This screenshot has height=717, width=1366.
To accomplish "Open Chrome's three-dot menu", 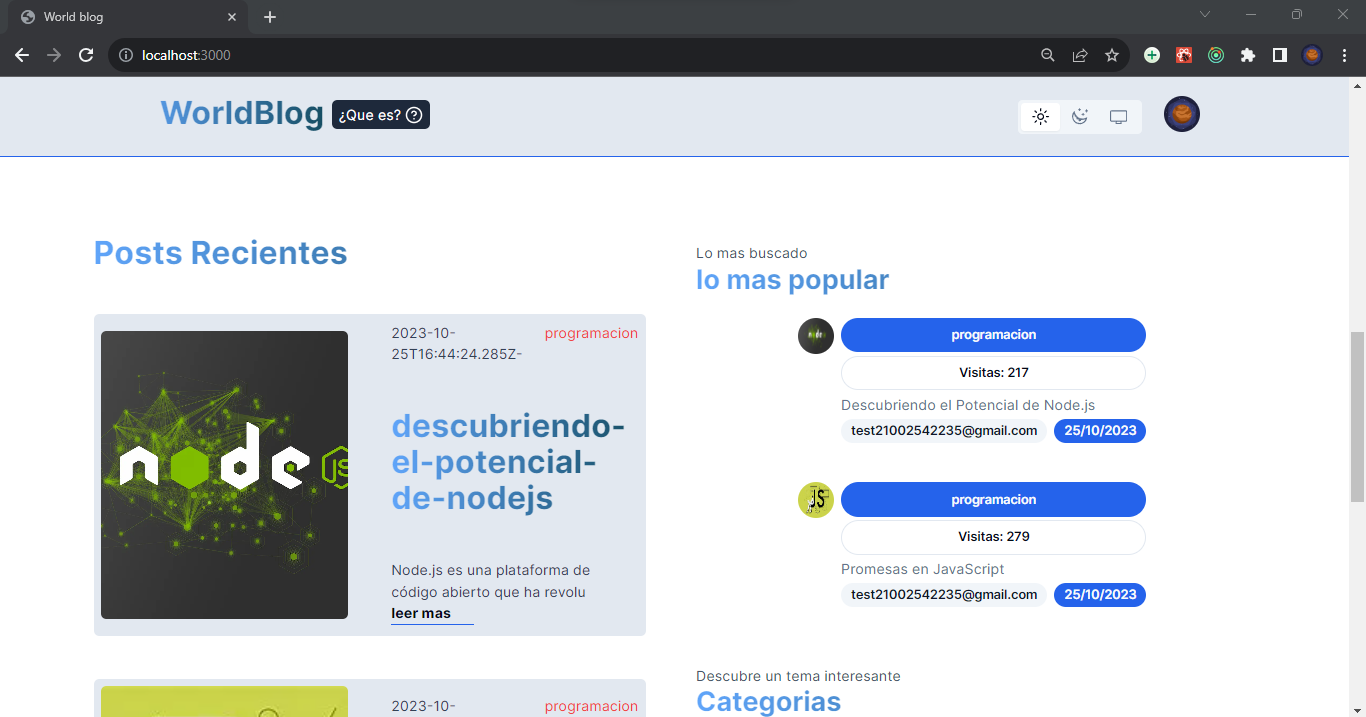I will 1344,55.
